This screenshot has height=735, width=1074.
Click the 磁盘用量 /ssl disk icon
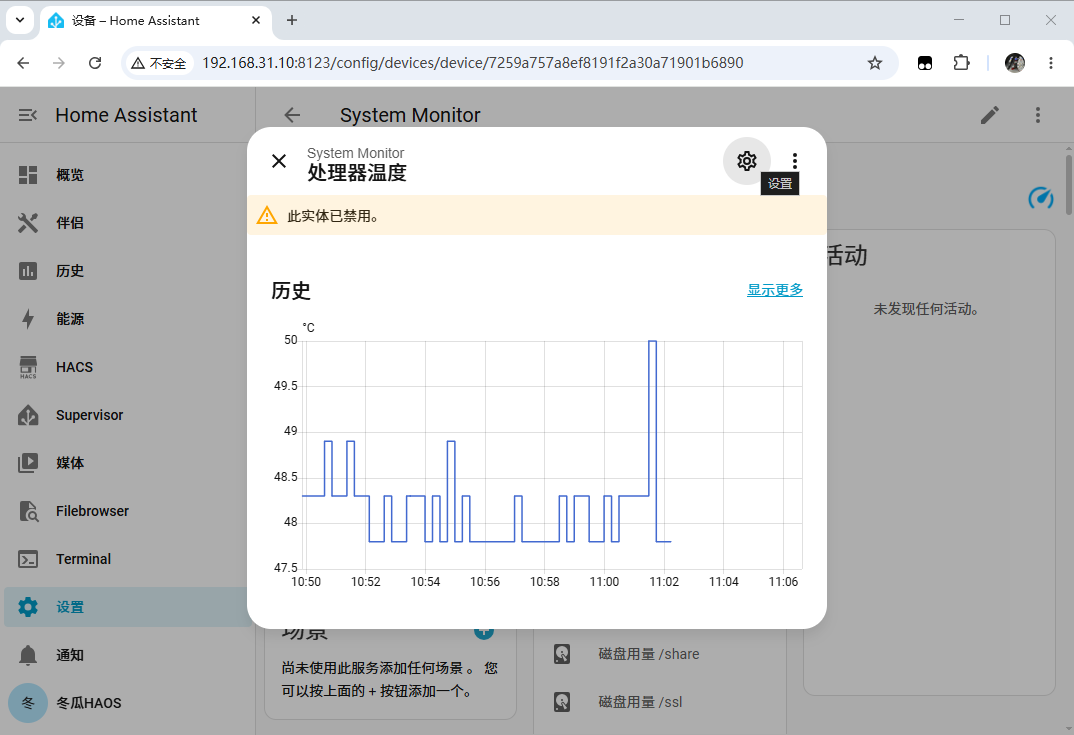pyautogui.click(x=562, y=702)
